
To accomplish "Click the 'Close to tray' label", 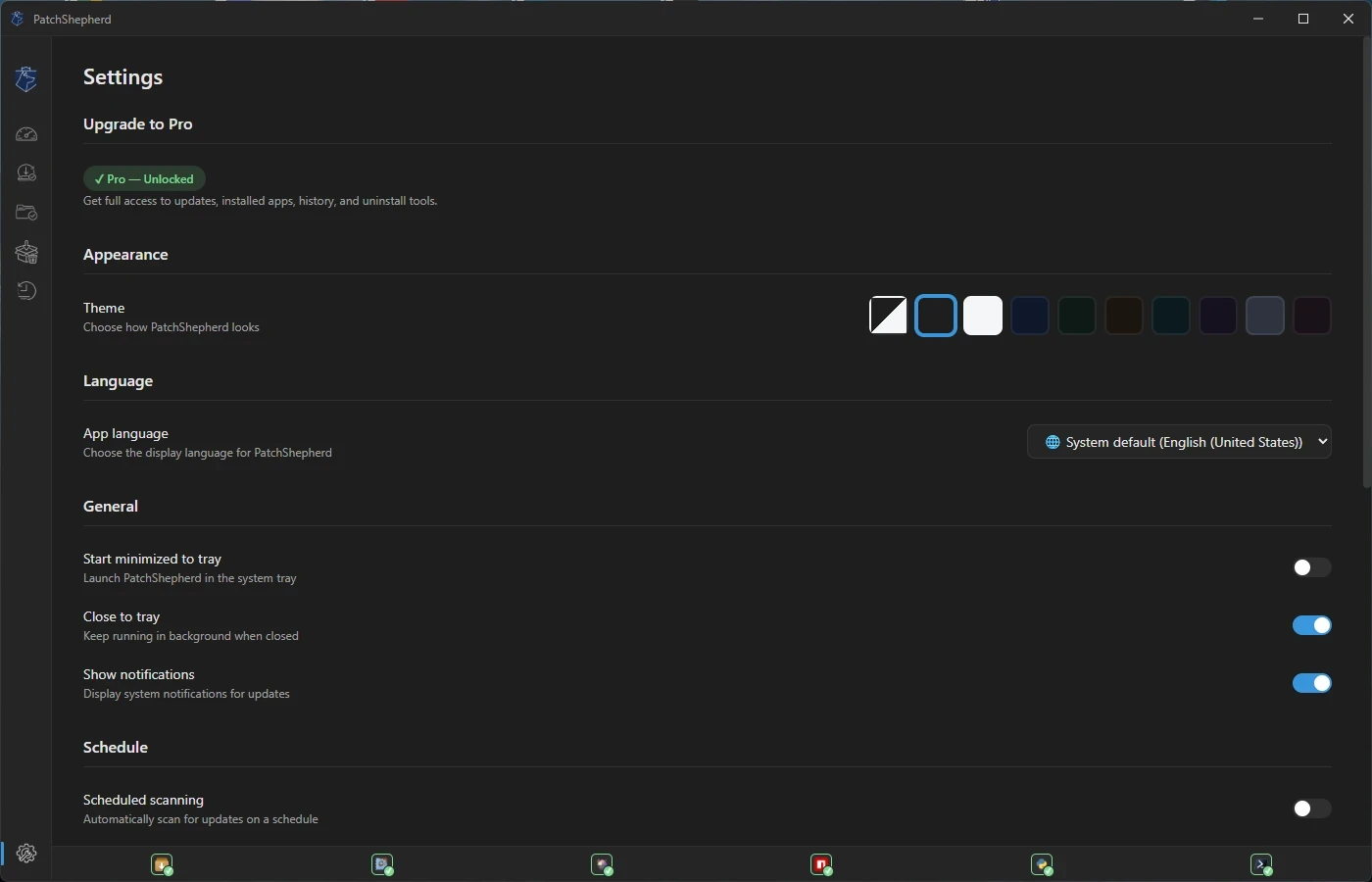I will click(122, 616).
